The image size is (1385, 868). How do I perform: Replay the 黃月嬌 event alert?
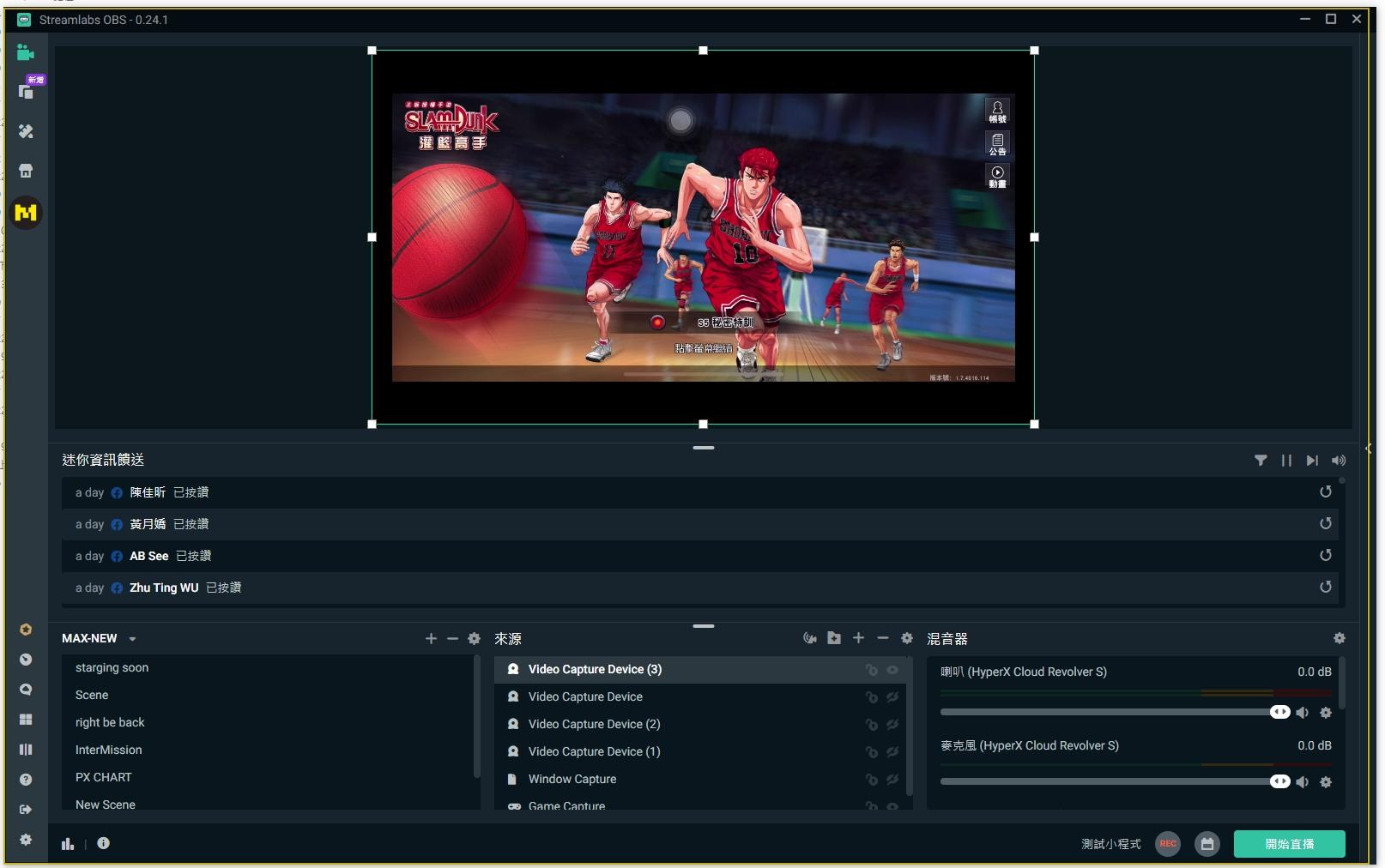click(1326, 524)
